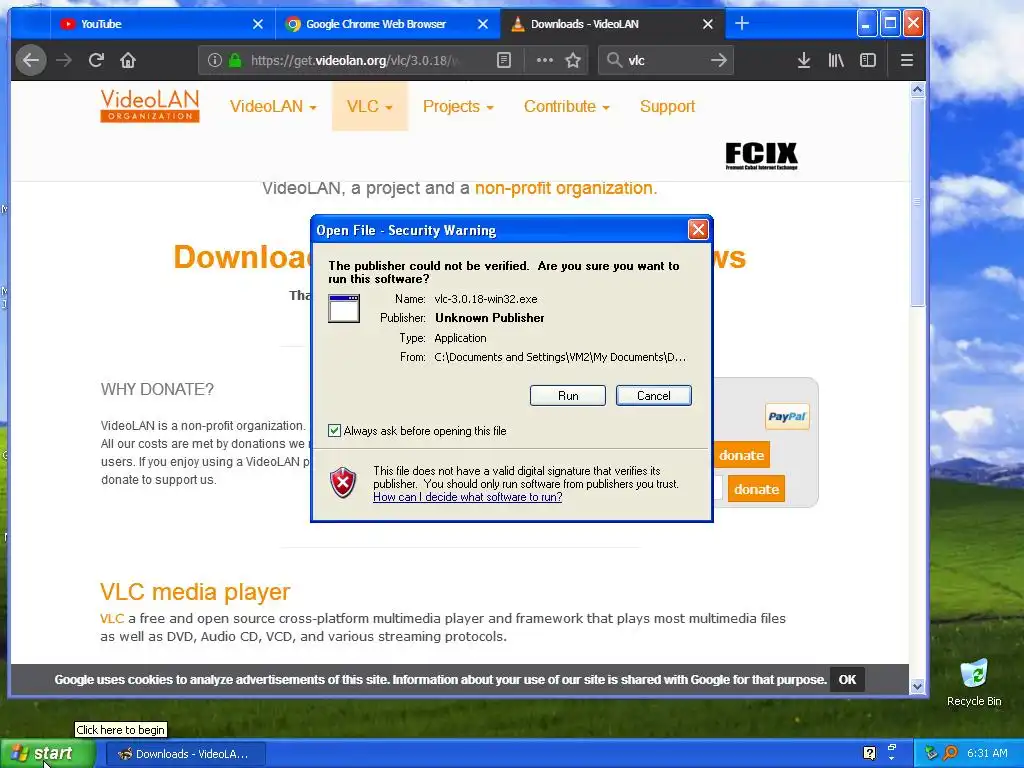1024x768 pixels.
Task: Reload the current page
Action: [96, 60]
